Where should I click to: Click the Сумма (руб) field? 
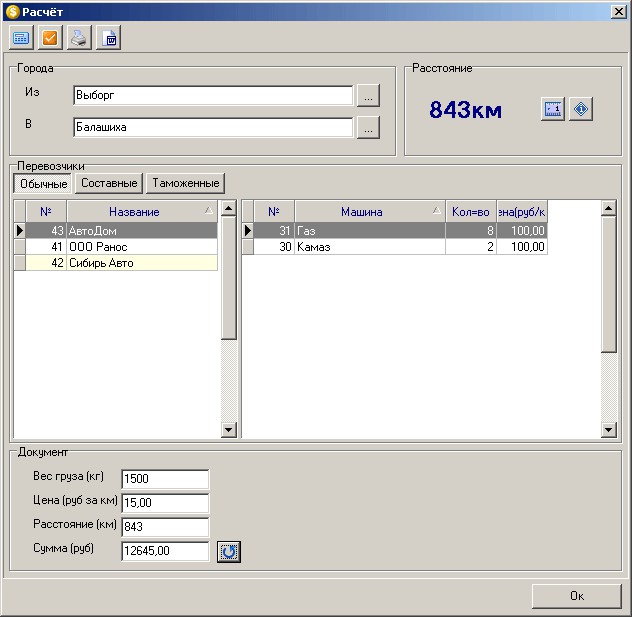[165, 551]
